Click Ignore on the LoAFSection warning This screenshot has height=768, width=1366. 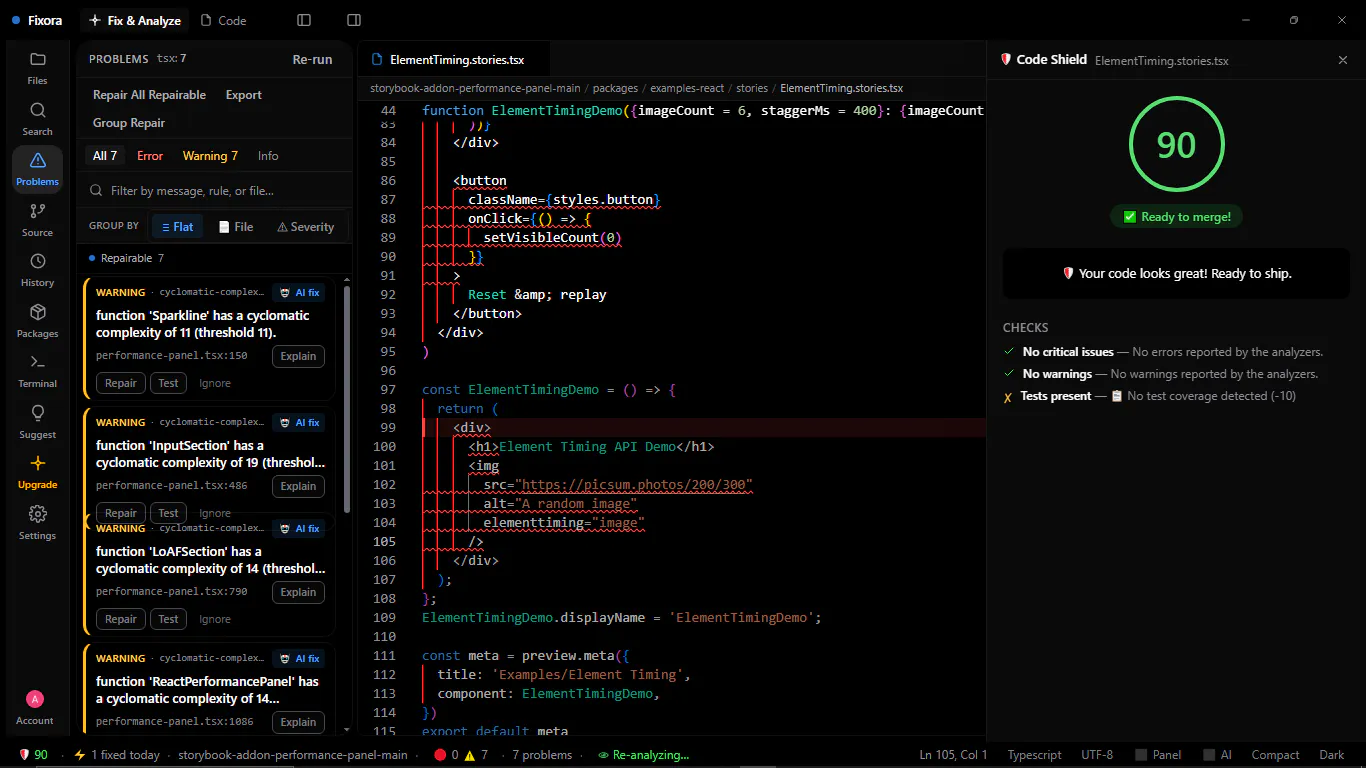pyautogui.click(x=215, y=619)
